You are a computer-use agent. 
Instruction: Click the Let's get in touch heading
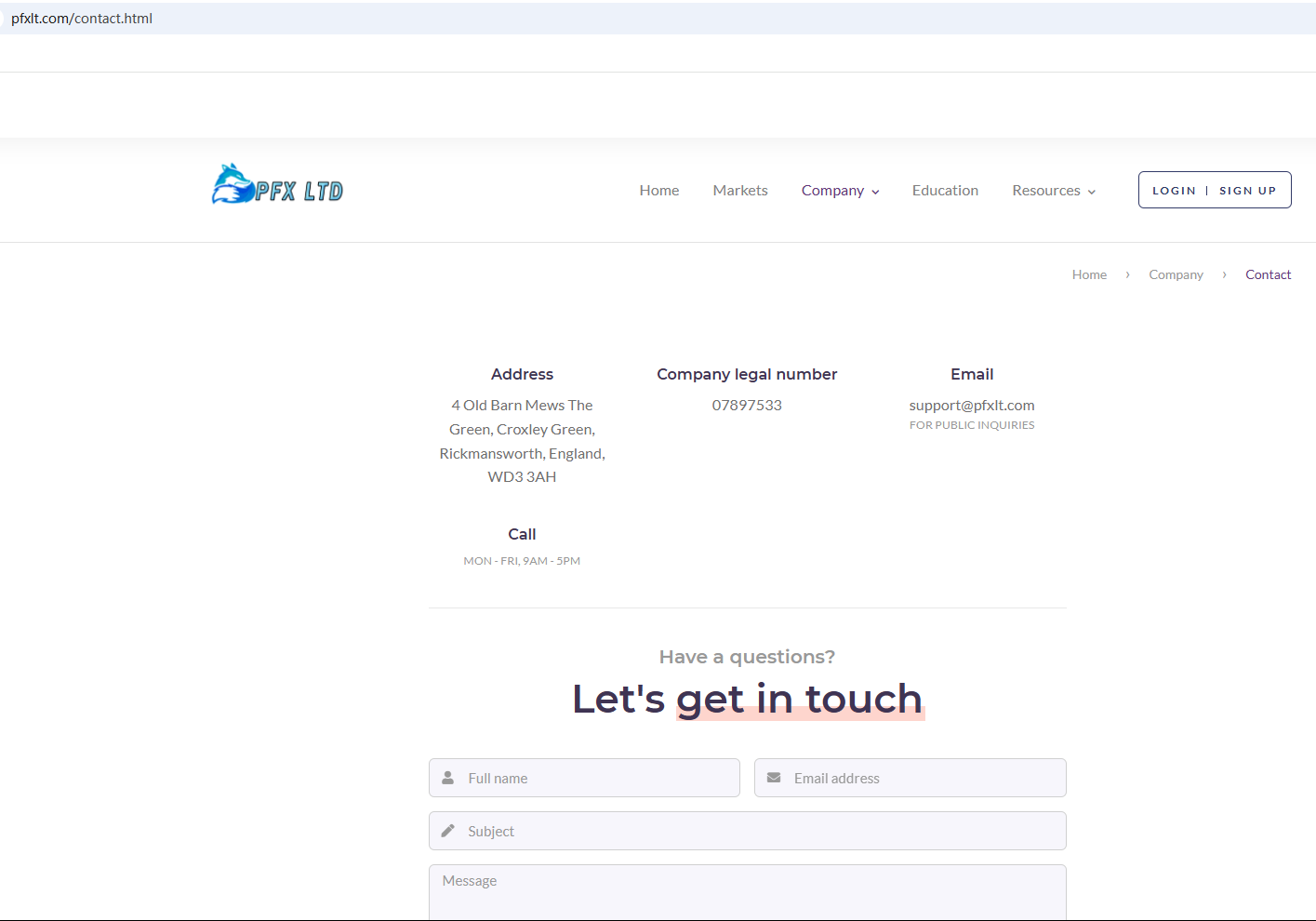click(x=747, y=699)
